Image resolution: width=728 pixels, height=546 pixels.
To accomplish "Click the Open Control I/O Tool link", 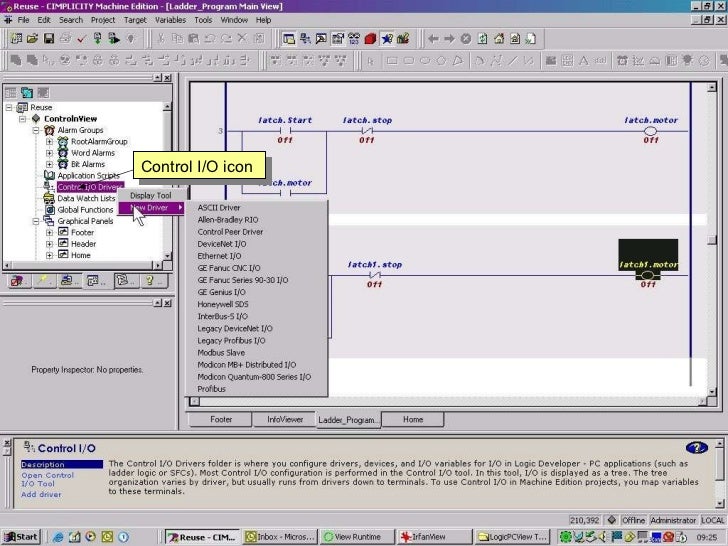I will click(x=48, y=479).
